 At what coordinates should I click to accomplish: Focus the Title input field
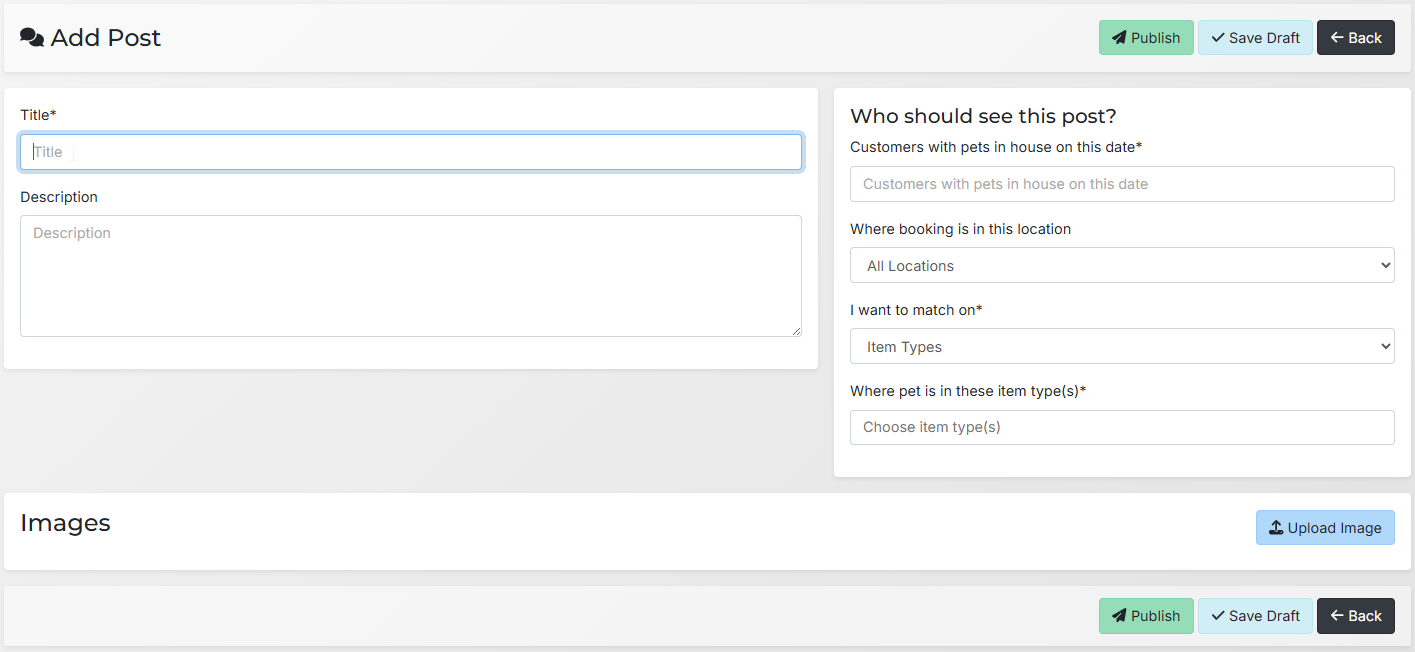pos(411,152)
